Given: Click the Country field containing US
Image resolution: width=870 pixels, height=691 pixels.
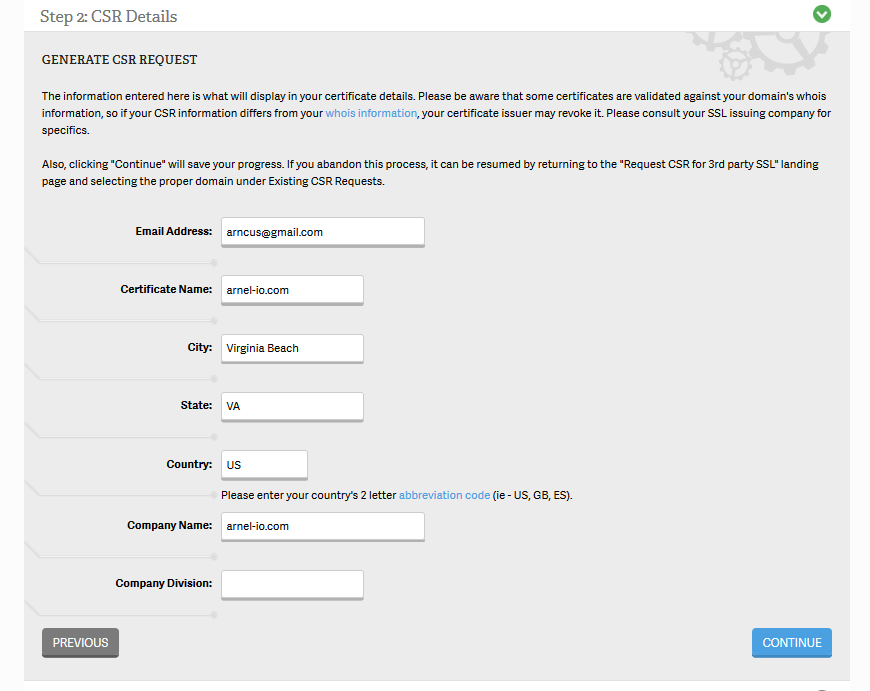Looking at the screenshot, I should [x=264, y=465].
